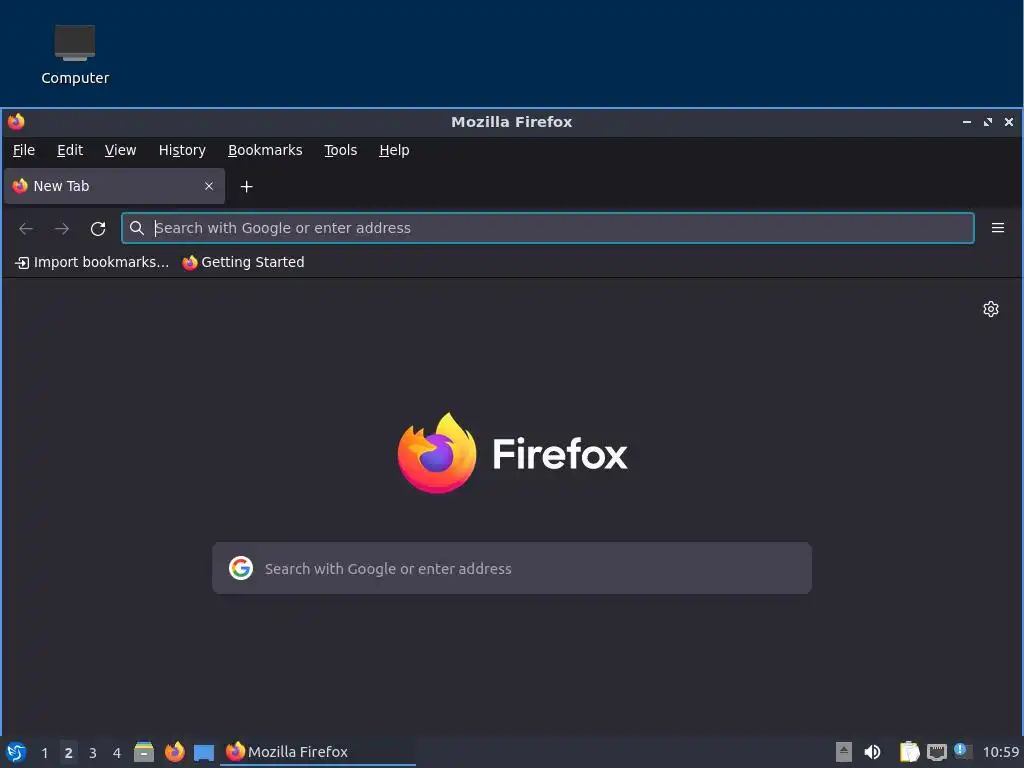Click the Google logo in search box
Viewport: 1024px width, 768px height.
tap(241, 568)
